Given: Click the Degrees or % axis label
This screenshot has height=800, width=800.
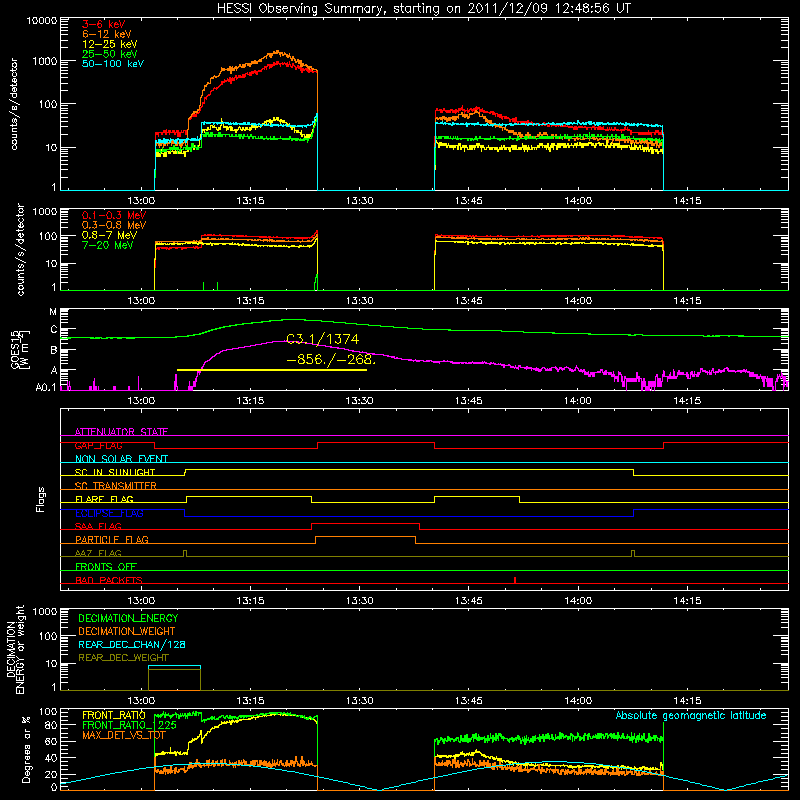Looking at the screenshot, I should pos(26,750).
